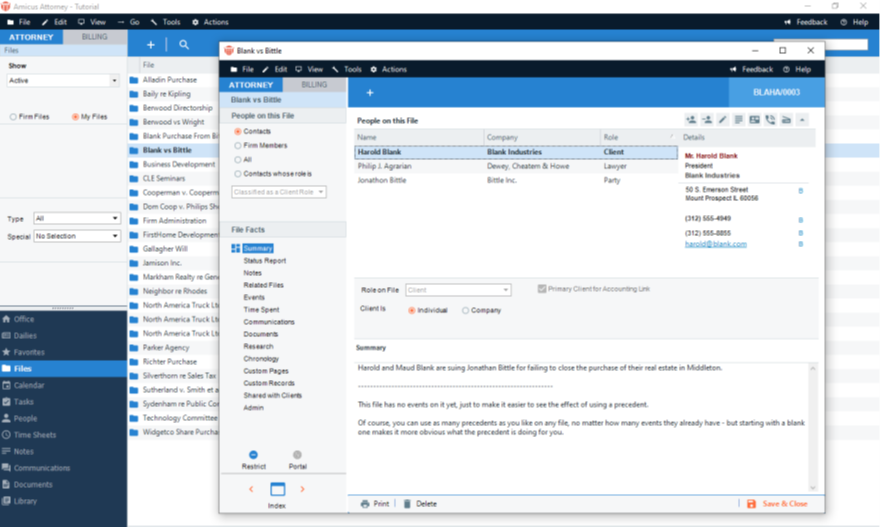The height and width of the screenshot is (528, 880).
Task: Click the Portal icon
Action: click(297, 454)
